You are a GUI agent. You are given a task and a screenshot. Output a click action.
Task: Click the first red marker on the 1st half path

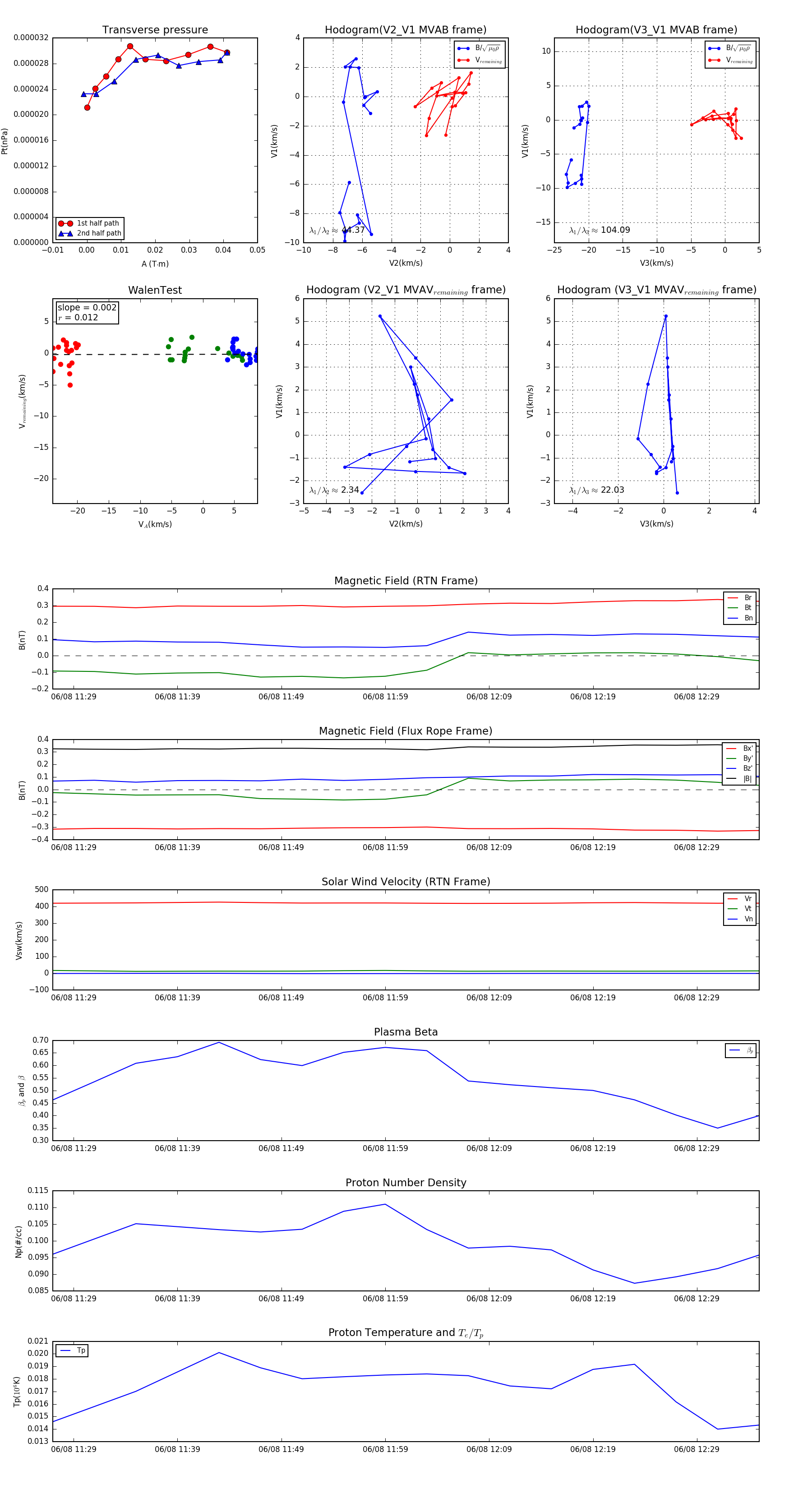click(x=87, y=107)
